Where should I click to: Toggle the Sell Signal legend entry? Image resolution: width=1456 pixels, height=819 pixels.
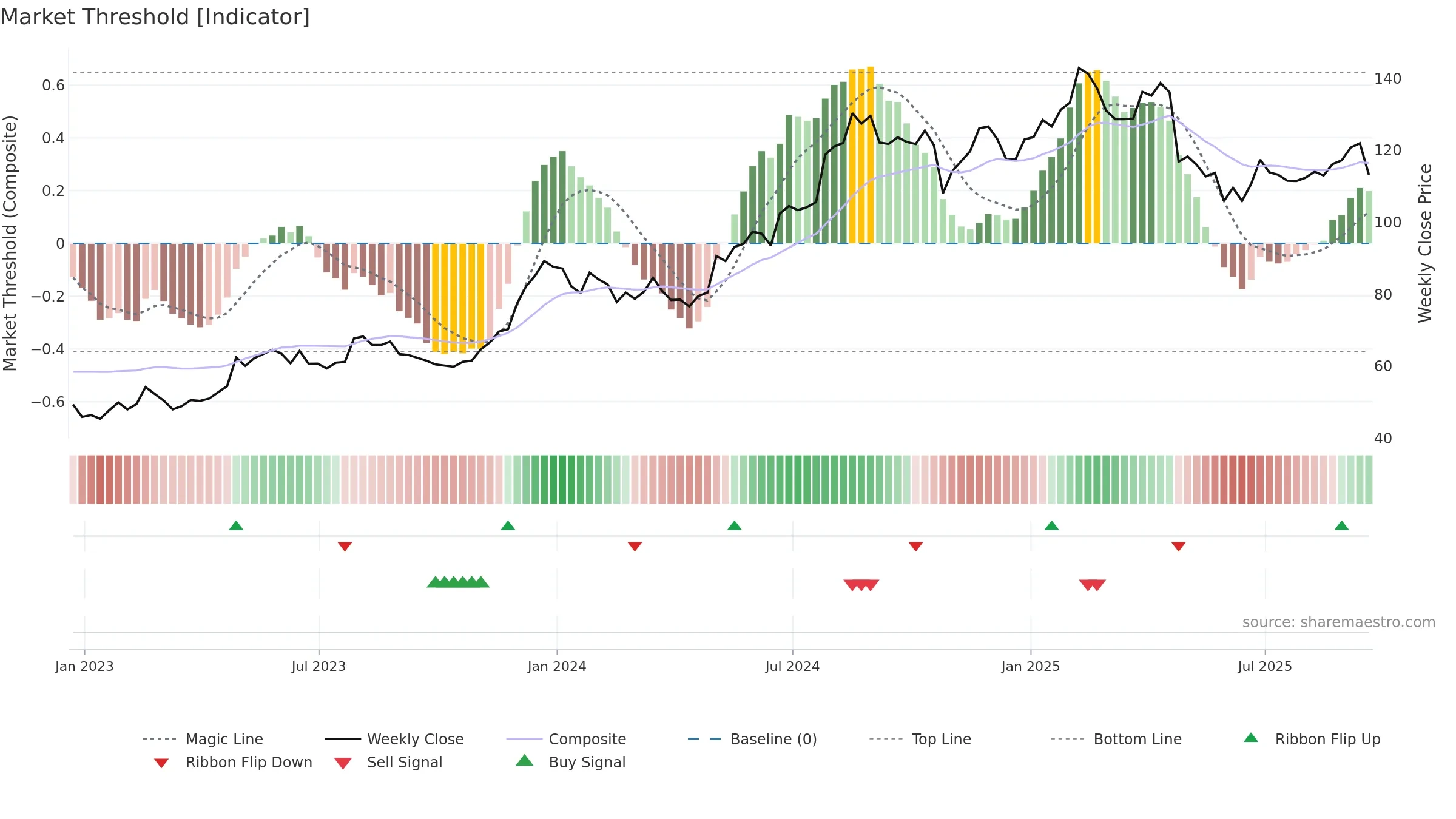tap(388, 762)
